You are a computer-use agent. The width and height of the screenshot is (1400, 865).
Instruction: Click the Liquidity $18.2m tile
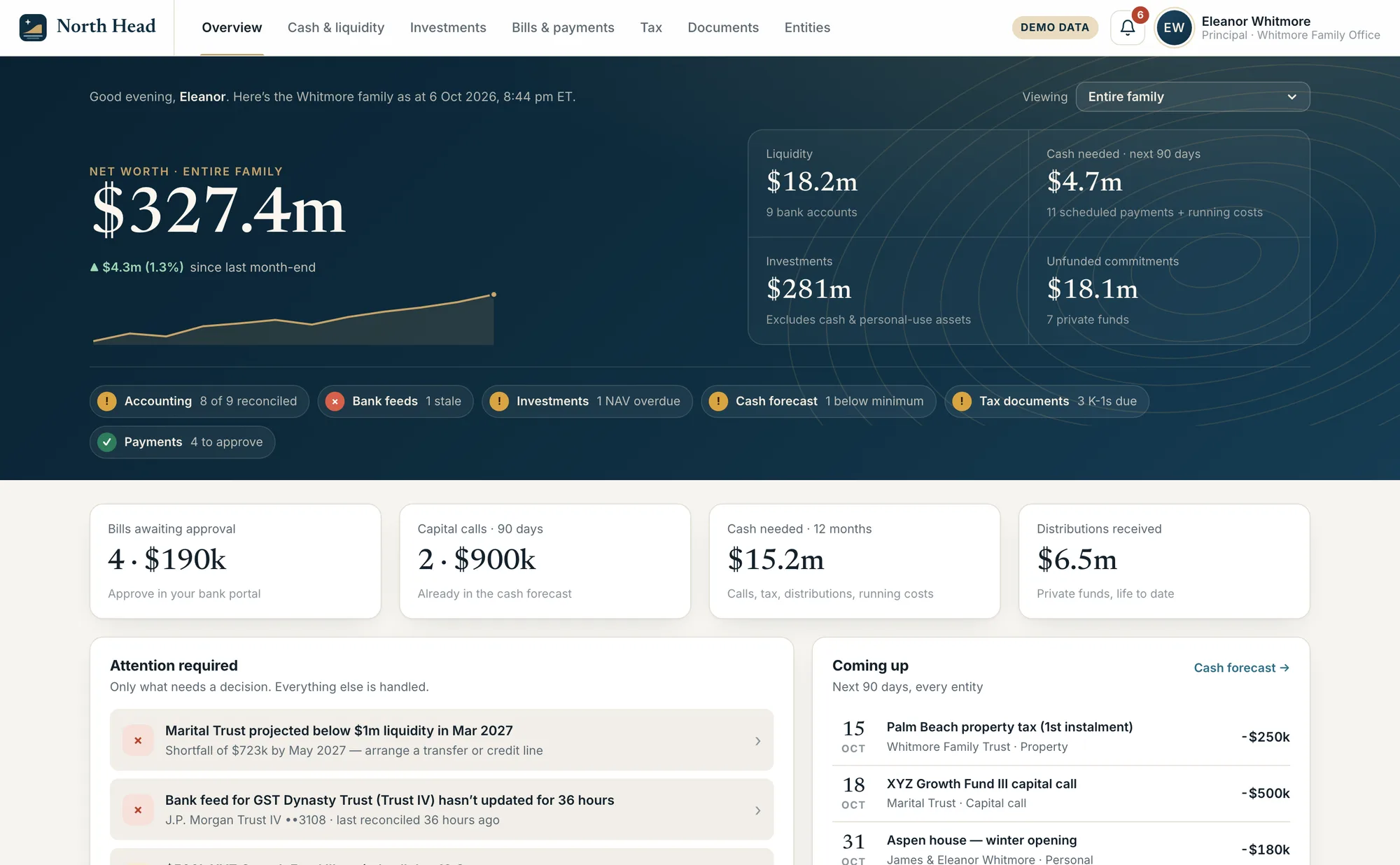pos(888,183)
